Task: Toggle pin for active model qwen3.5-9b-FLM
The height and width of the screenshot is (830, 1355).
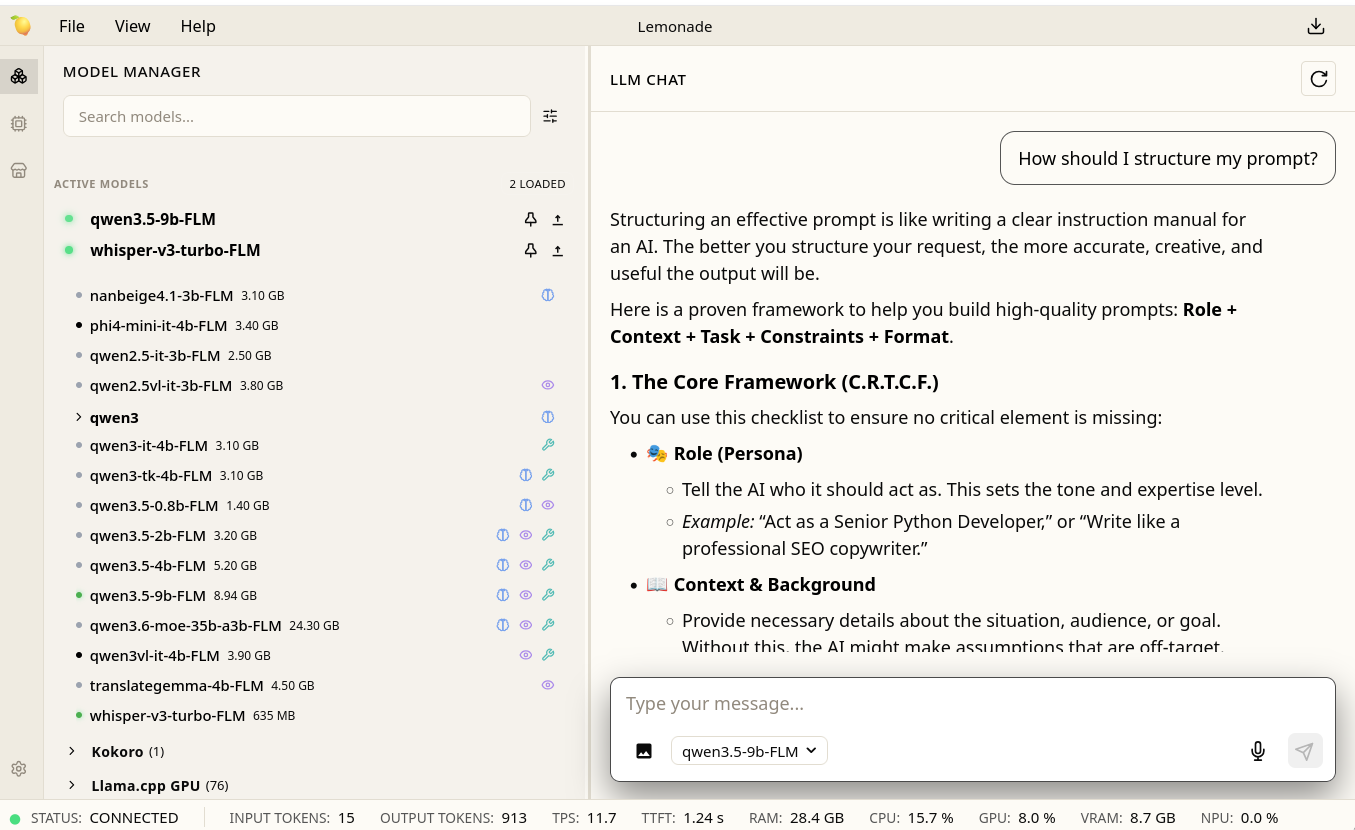Action: [531, 220]
